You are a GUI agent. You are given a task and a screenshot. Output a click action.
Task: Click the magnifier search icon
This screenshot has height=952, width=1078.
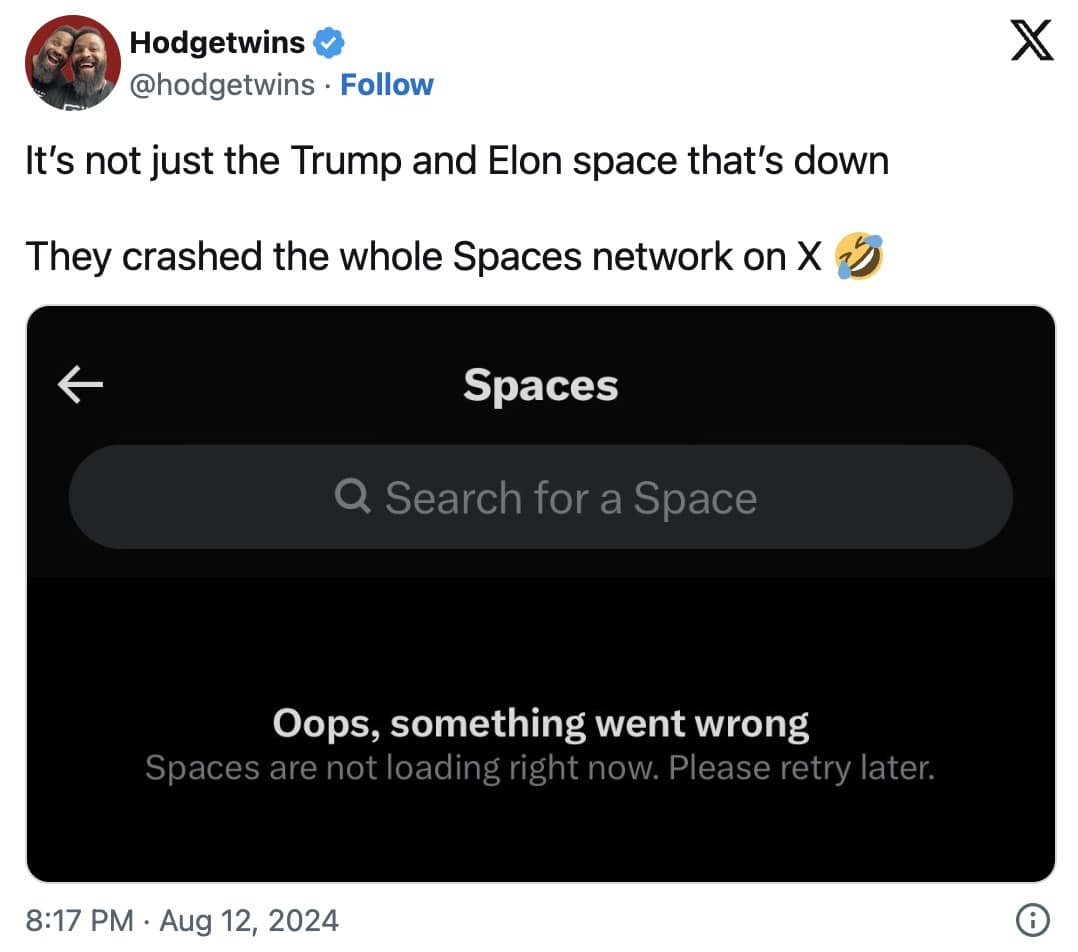(x=353, y=495)
